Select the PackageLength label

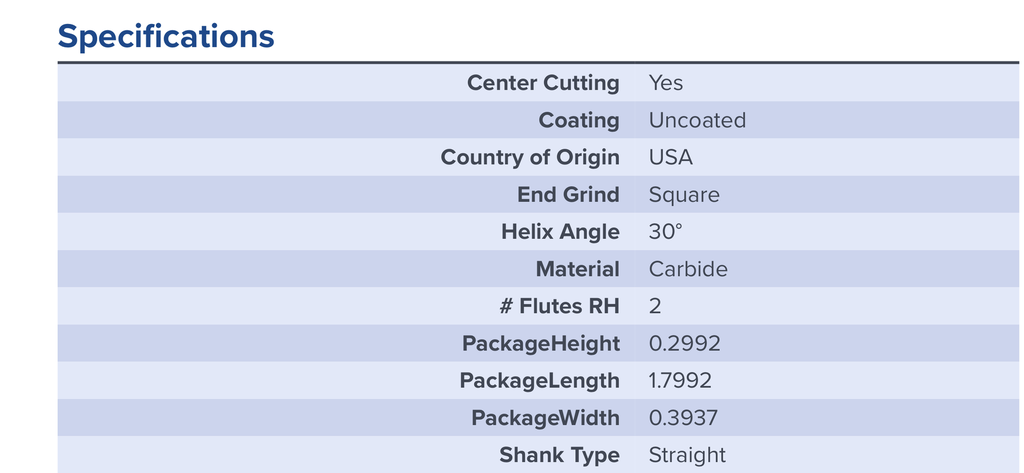click(539, 381)
